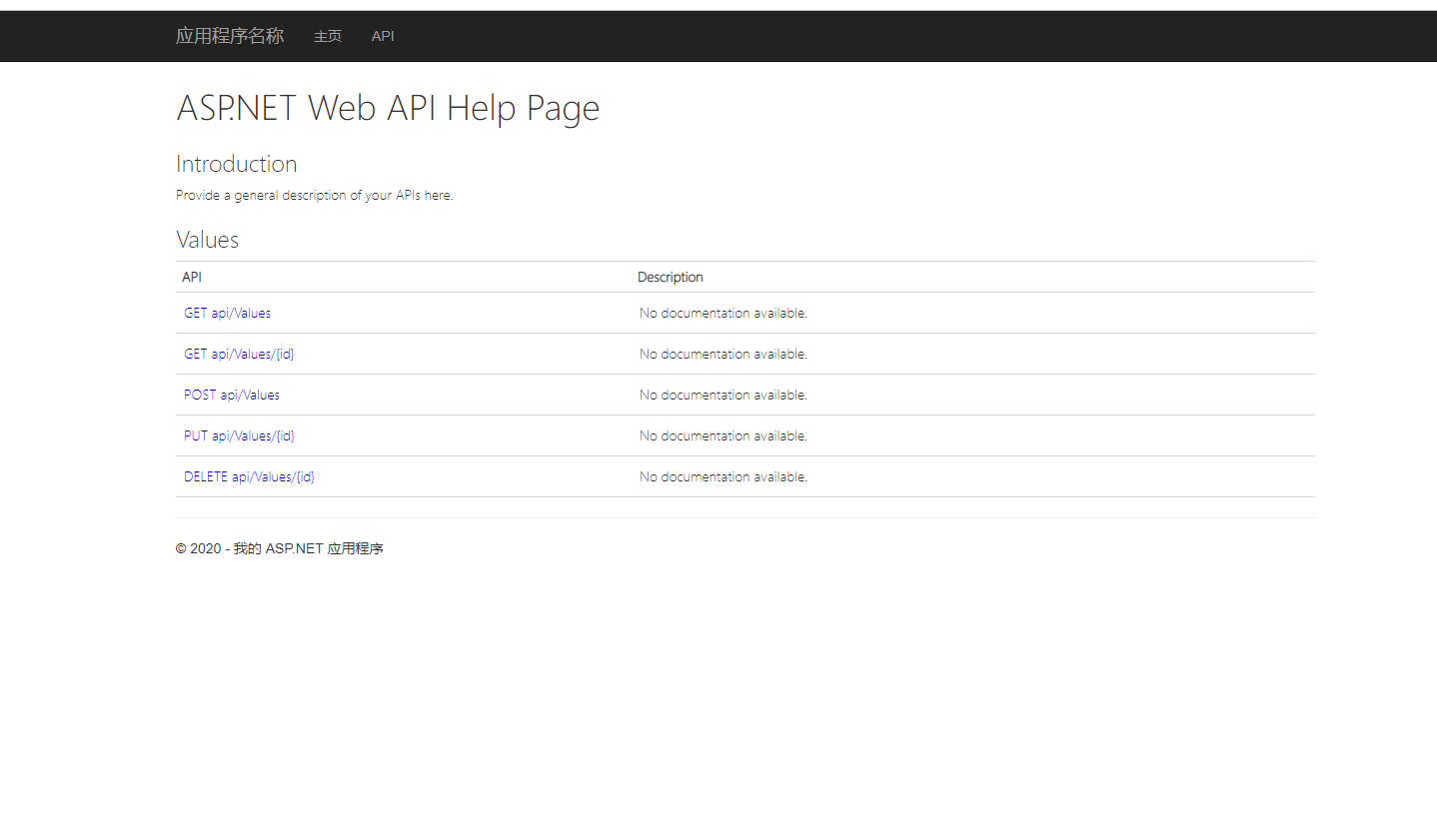The width and height of the screenshot is (1437, 840).
Task: Click the Description column header
Action: click(670, 277)
